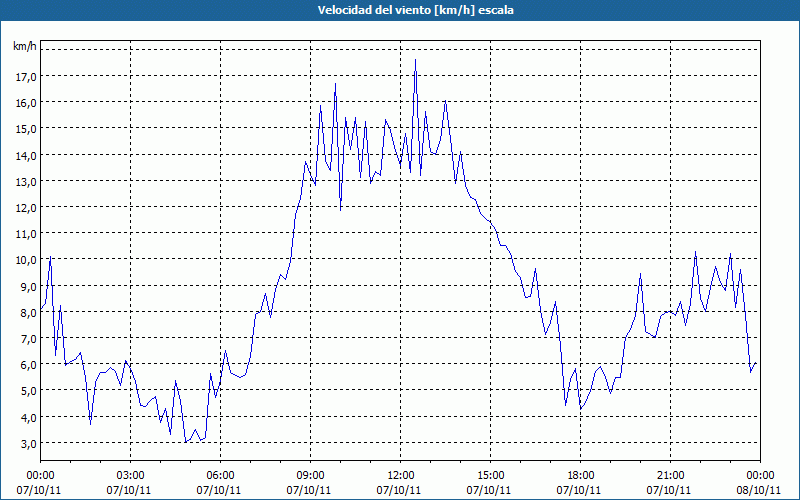Screen dimensions: 800x500
Task: Select the 11,0 y-axis value
Action: click(26, 234)
